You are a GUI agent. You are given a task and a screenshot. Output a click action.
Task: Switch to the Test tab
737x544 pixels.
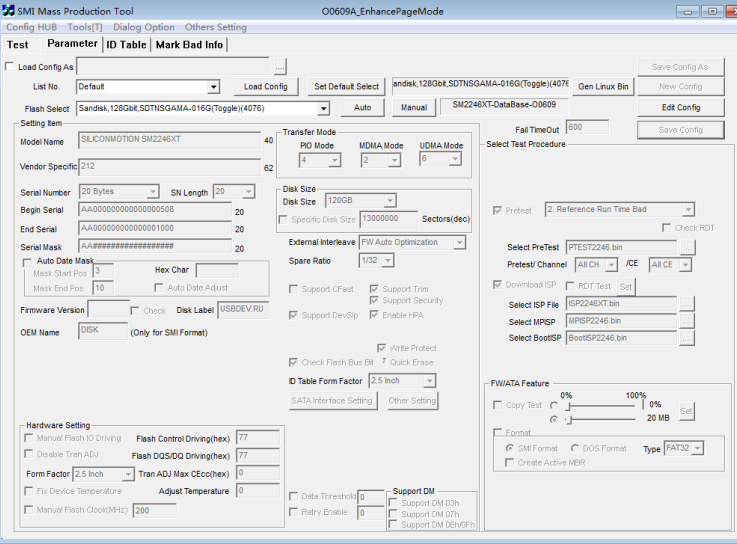pyautogui.click(x=17, y=45)
